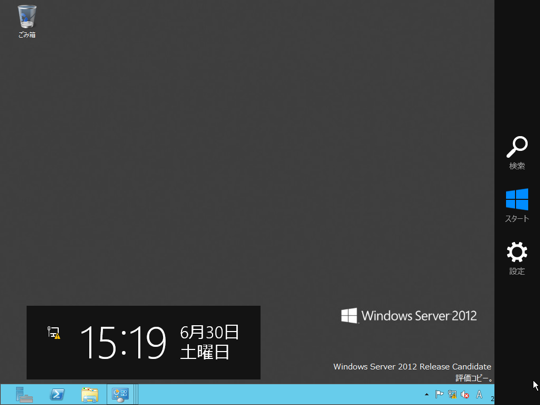
Task: Launch Server Manager from the taskbar
Action: coord(24,394)
